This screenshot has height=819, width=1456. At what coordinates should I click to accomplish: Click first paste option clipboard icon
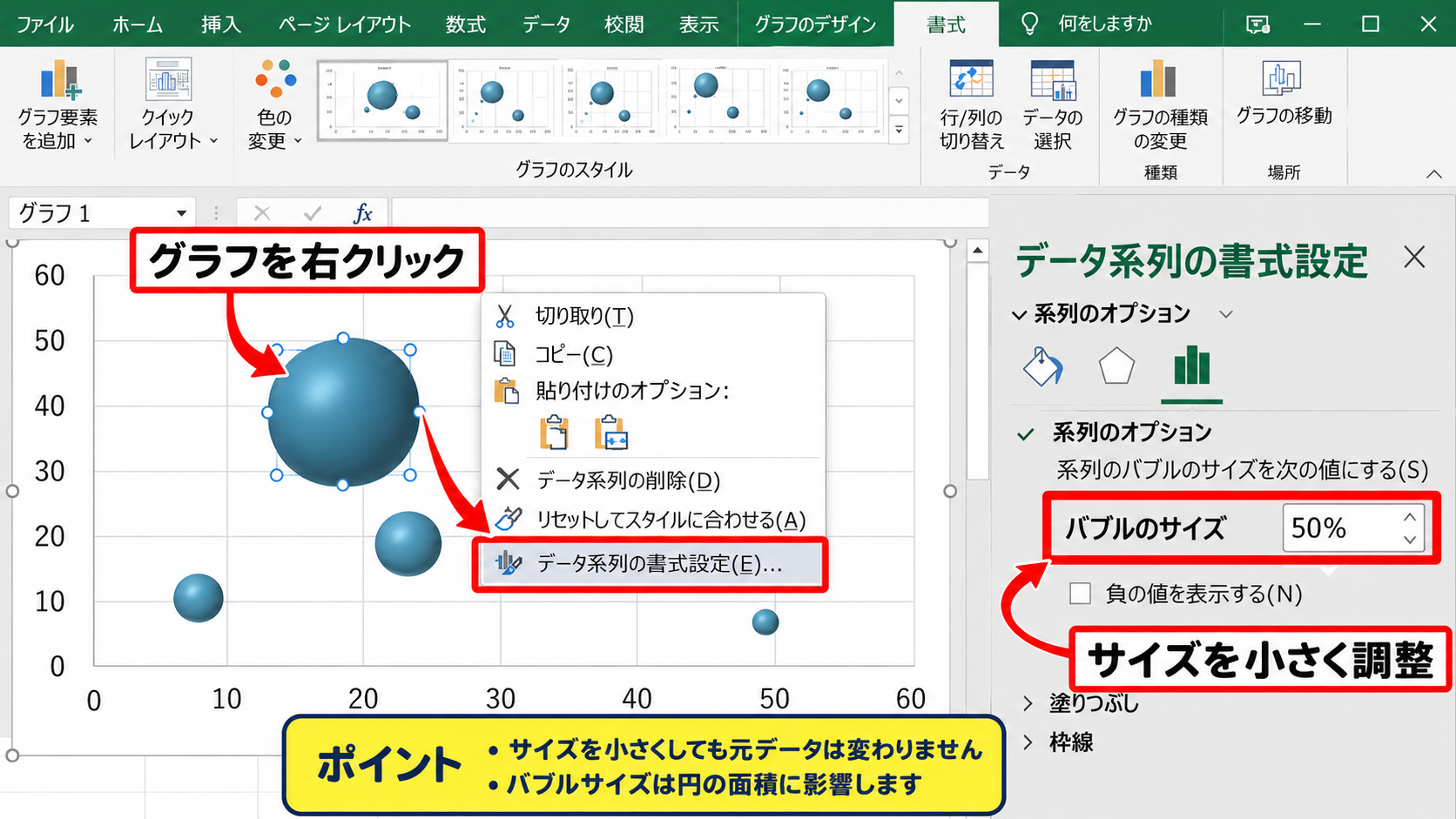554,433
